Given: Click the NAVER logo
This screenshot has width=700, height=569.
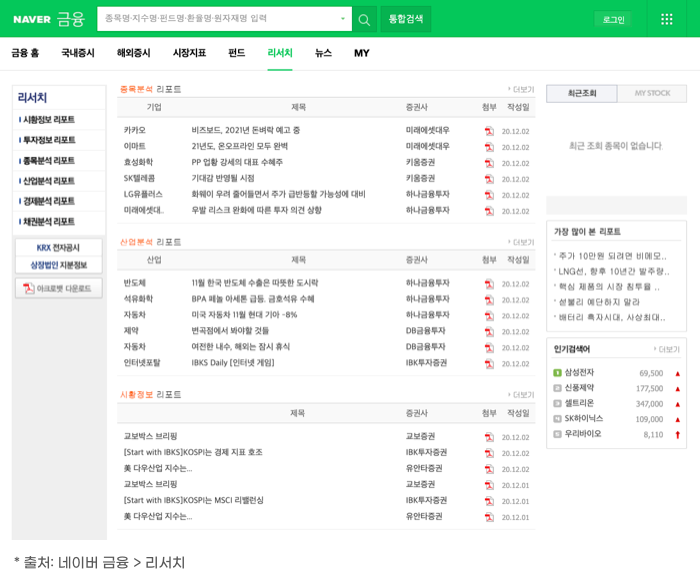Looking at the screenshot, I should [x=31, y=19].
